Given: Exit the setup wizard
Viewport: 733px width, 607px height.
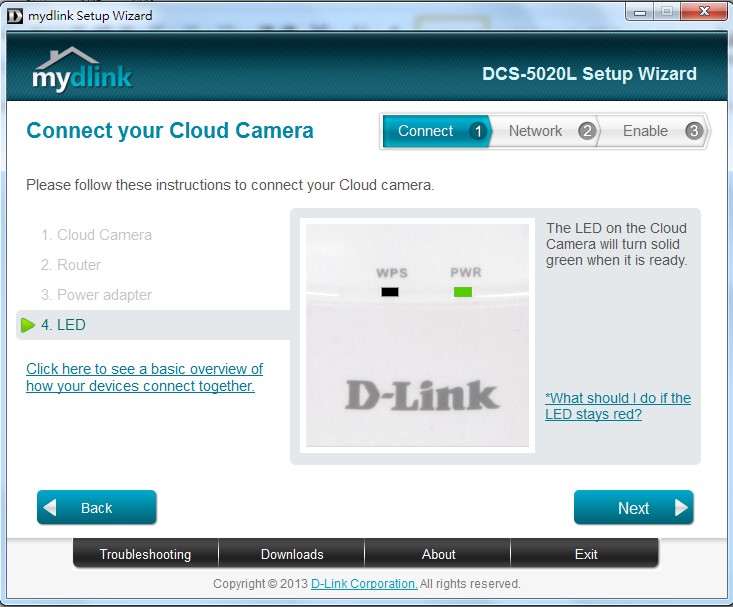Looking at the screenshot, I should point(585,554).
